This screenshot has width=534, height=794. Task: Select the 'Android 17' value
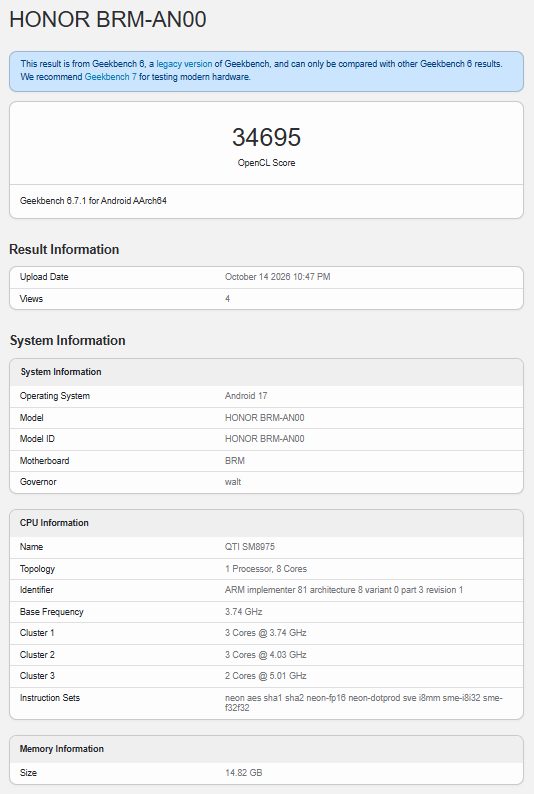(246, 396)
